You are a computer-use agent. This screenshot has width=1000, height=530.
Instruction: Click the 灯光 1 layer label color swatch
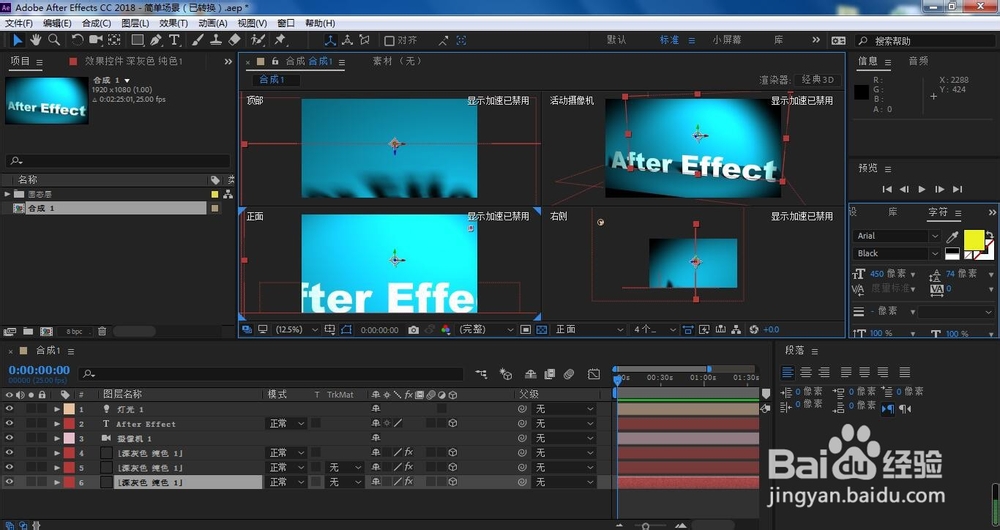coord(69,409)
